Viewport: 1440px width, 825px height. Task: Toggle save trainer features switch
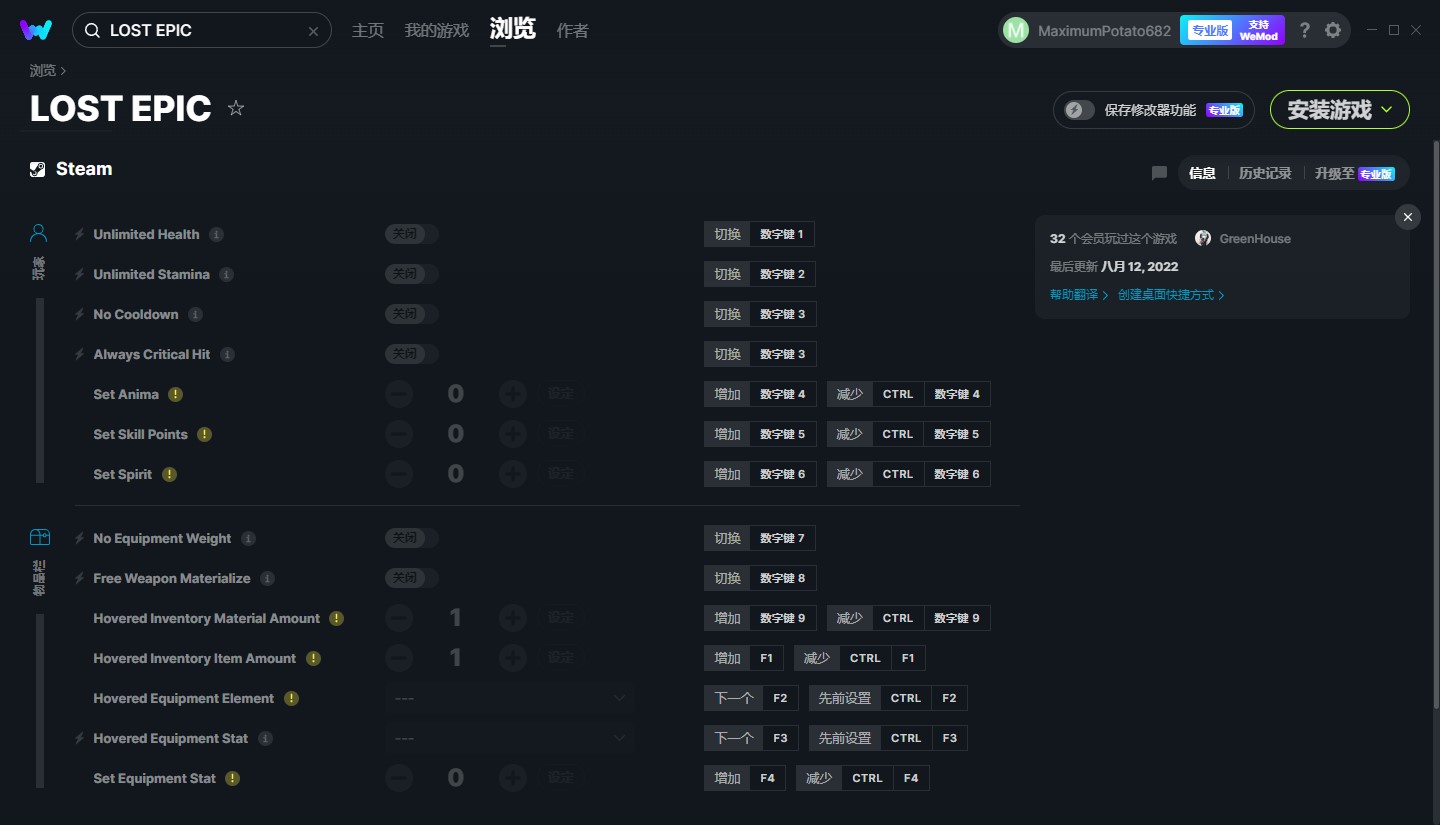(1079, 110)
